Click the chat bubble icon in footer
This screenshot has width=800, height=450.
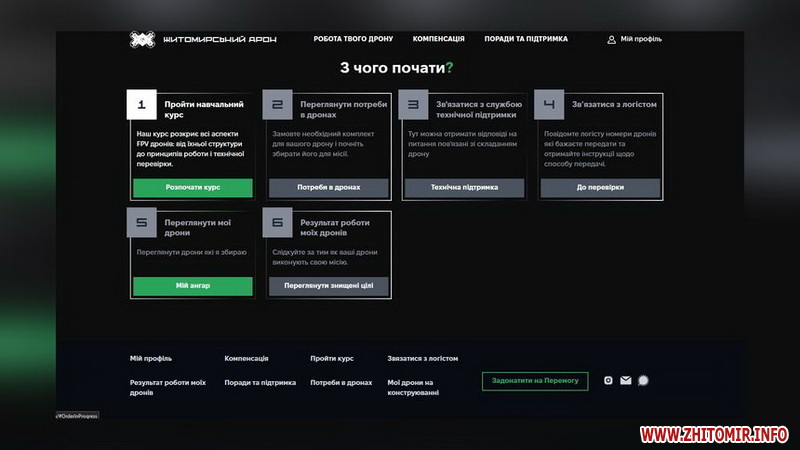pos(643,381)
